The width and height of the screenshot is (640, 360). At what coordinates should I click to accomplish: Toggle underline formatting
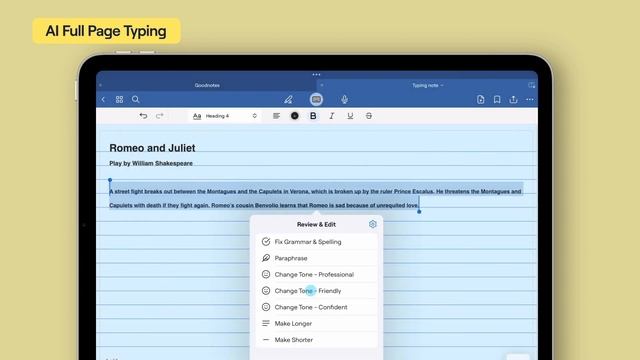[x=350, y=116]
